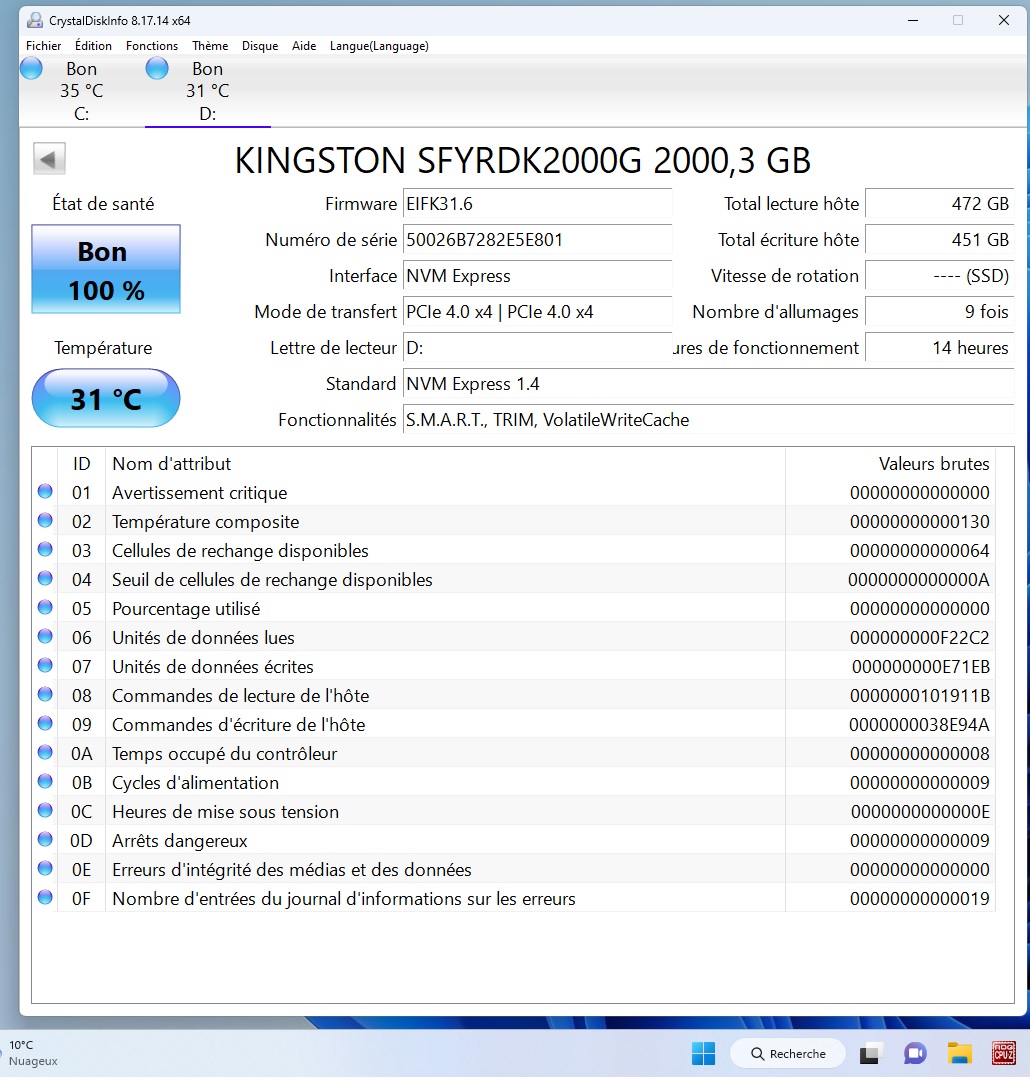This screenshot has width=1030, height=1080.
Task: Click the Interface field NVM Express
Action: 537,276
